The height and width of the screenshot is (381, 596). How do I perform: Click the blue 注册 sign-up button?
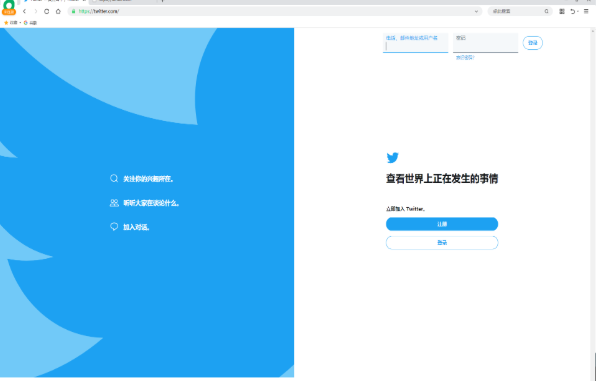pos(442,224)
